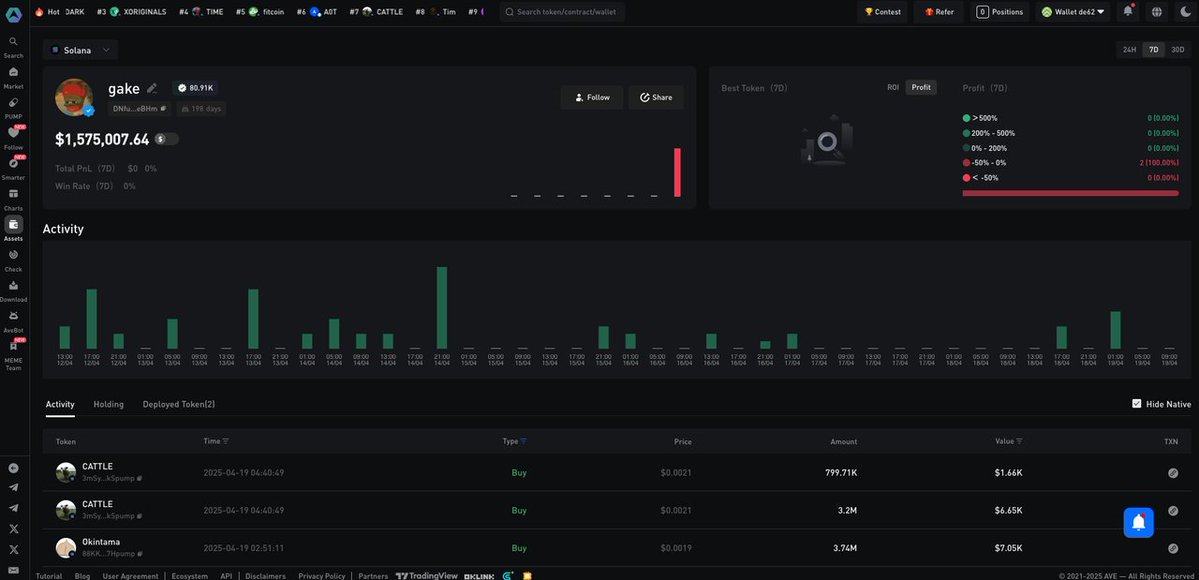The width and height of the screenshot is (1199, 580).
Task: Click the AveBot sidebar icon
Action: pyautogui.click(x=13, y=315)
